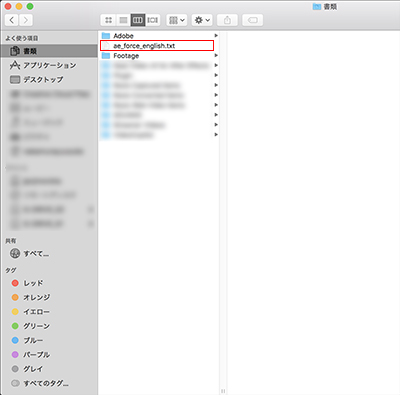Viewport: 400px width, 395px height.
Task: Expand the Footage folder arrow
Action: coord(216,56)
